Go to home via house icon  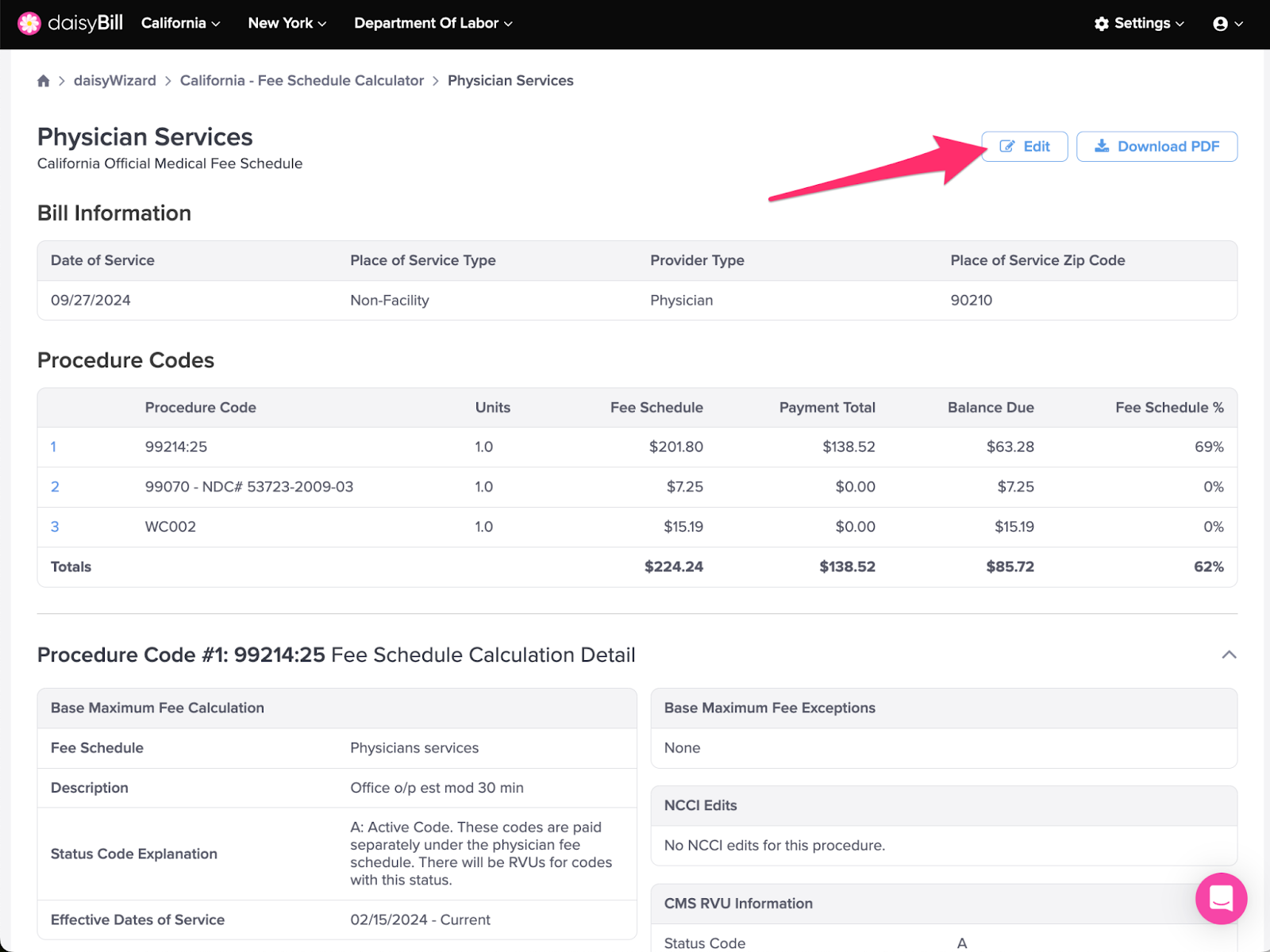(x=44, y=81)
